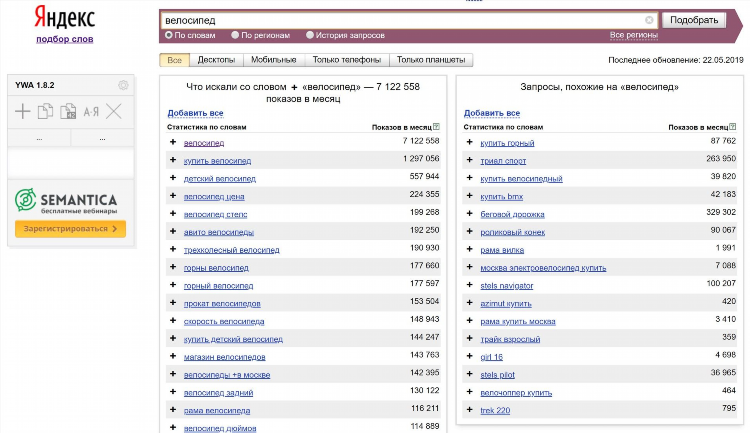The image size is (750, 433).
Task: Click the 'YWA 1.8.2' panel title
Action: click(34, 85)
